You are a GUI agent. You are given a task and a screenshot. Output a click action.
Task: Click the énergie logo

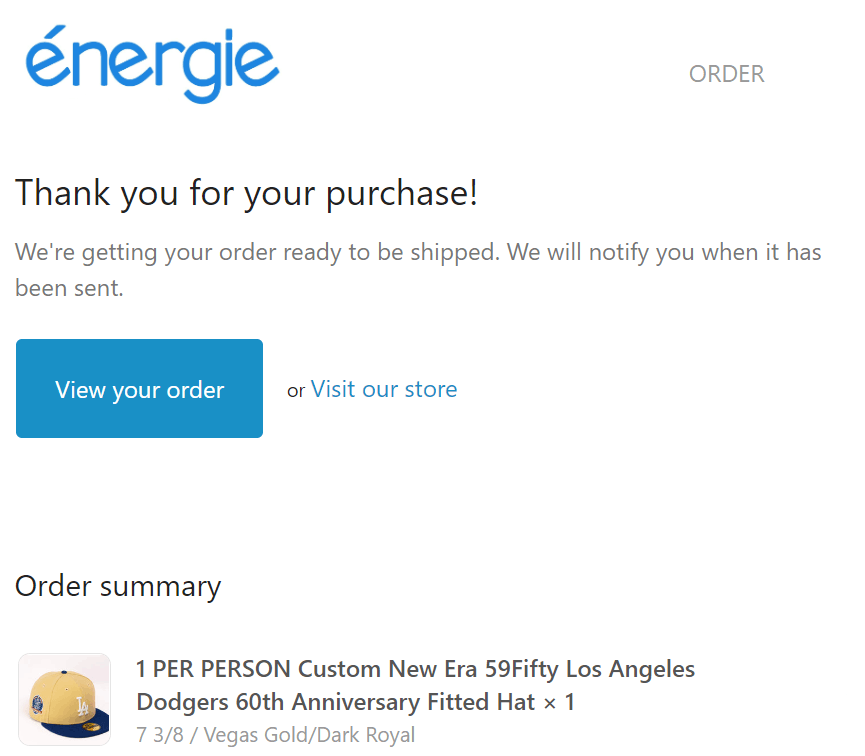[x=152, y=64]
